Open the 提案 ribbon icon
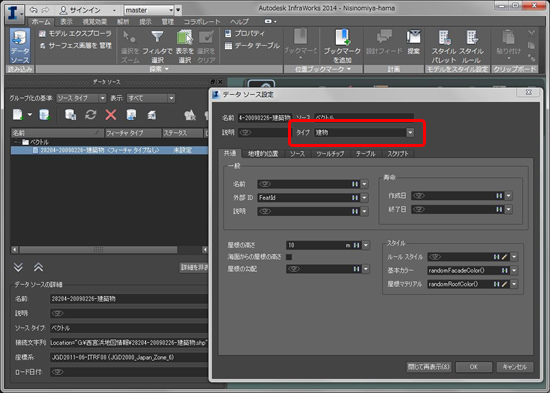 click(x=414, y=37)
